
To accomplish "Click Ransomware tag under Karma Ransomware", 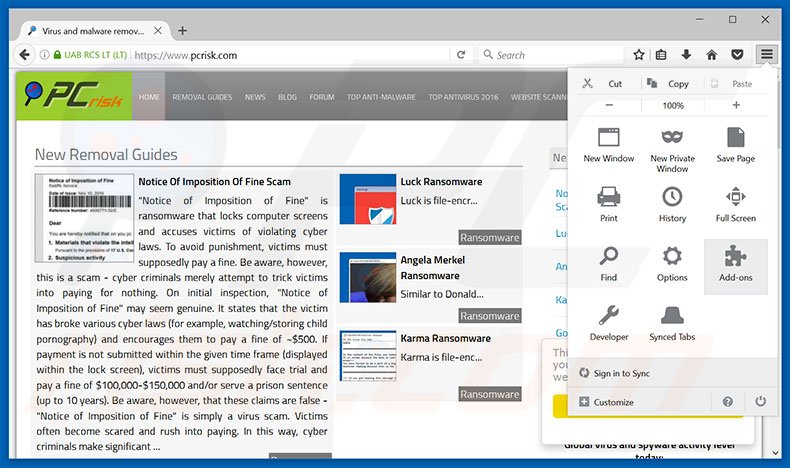I will click(490, 394).
